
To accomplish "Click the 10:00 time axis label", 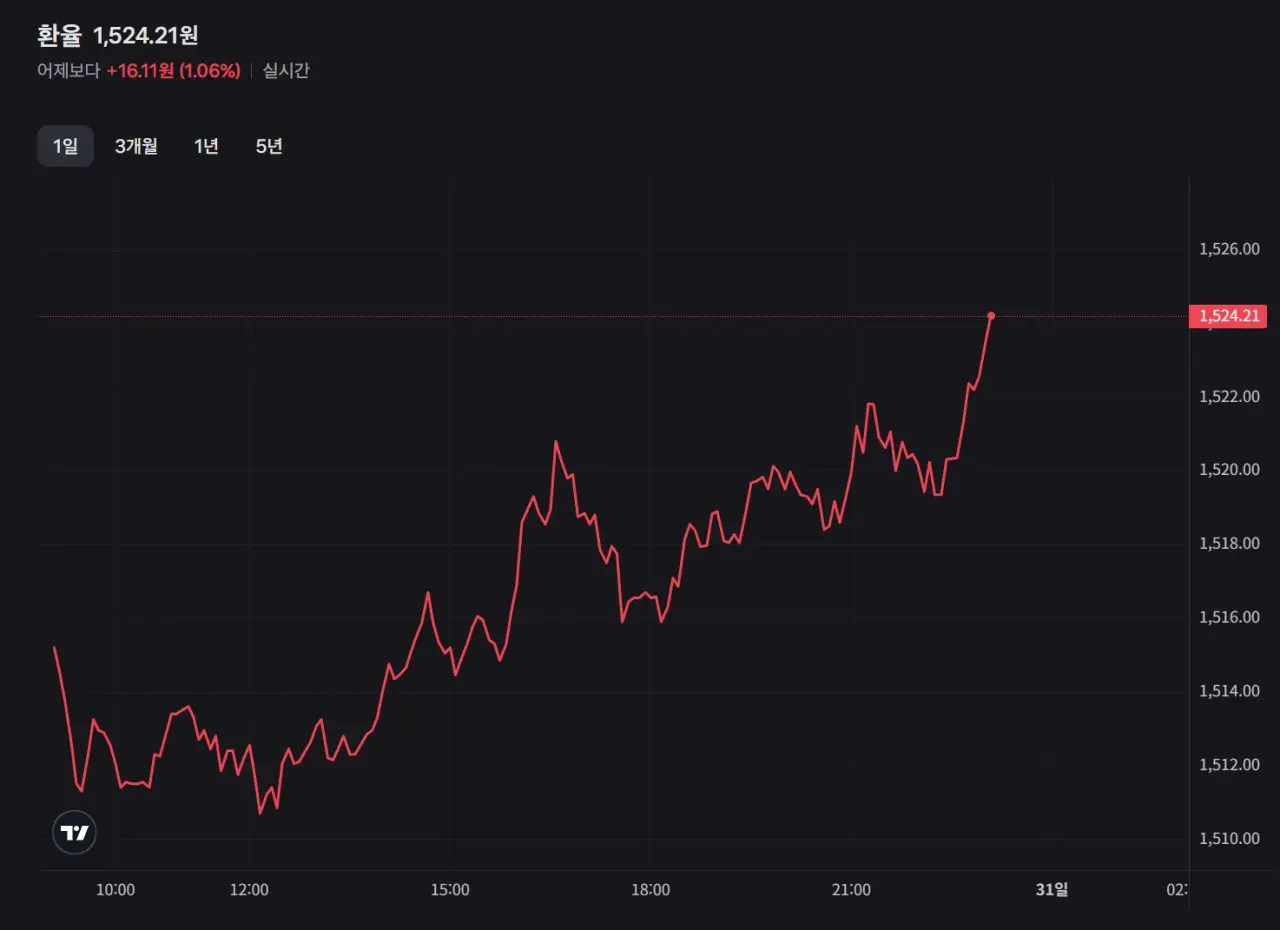I will (x=116, y=889).
